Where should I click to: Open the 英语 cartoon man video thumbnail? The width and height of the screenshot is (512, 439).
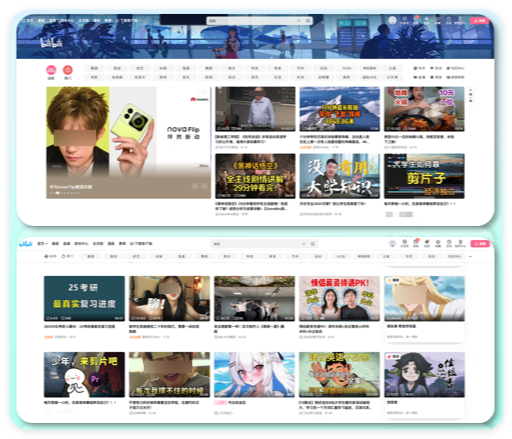point(339,374)
